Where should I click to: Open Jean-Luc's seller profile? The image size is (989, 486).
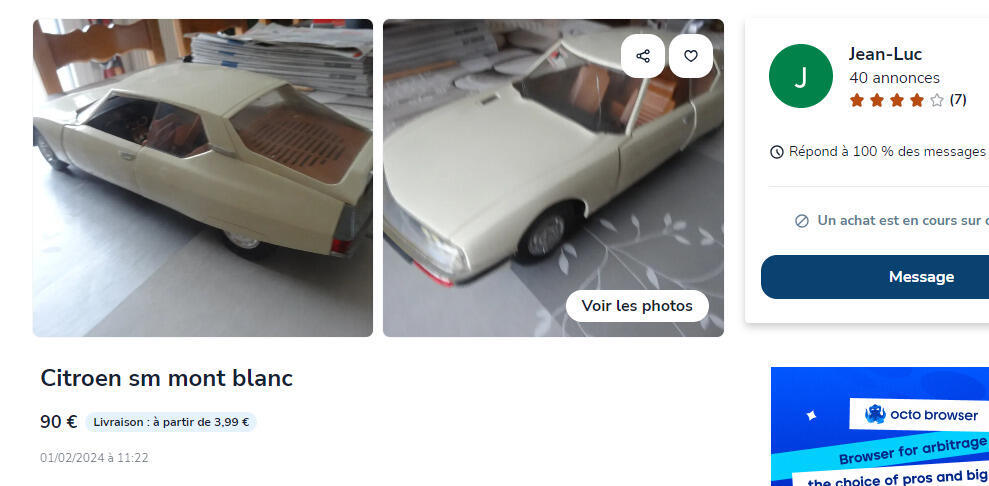pos(885,54)
